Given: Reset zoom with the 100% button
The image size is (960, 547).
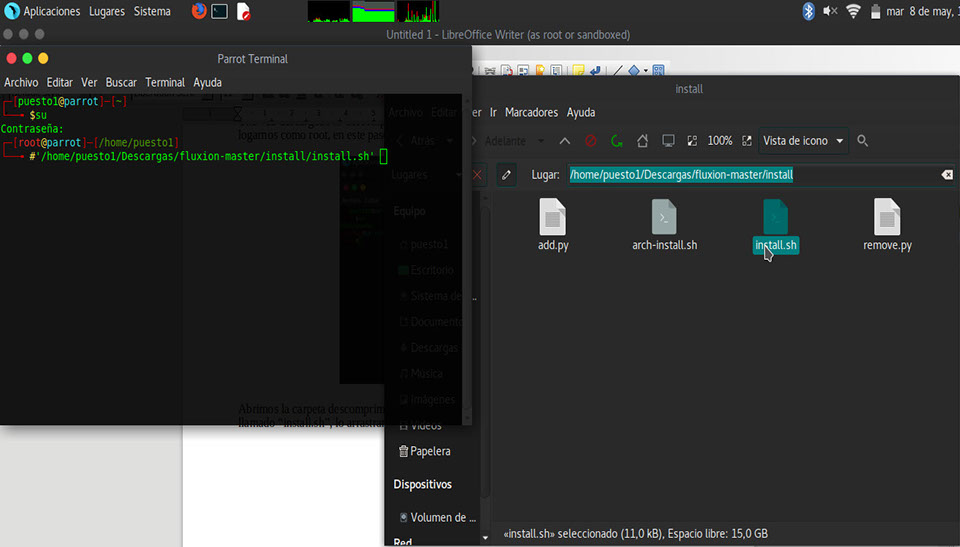Looking at the screenshot, I should click(720, 141).
